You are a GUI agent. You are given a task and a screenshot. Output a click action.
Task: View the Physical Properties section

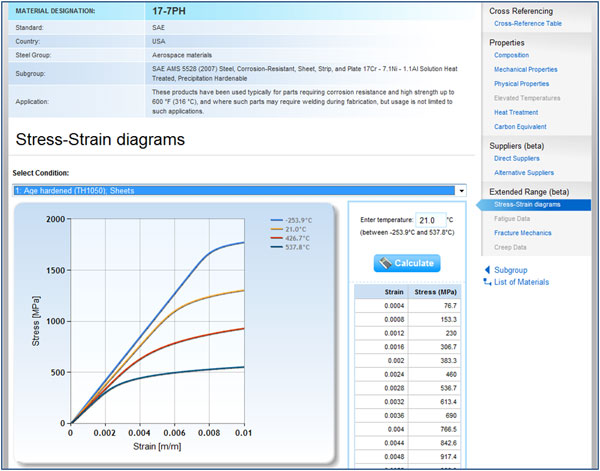pos(521,84)
